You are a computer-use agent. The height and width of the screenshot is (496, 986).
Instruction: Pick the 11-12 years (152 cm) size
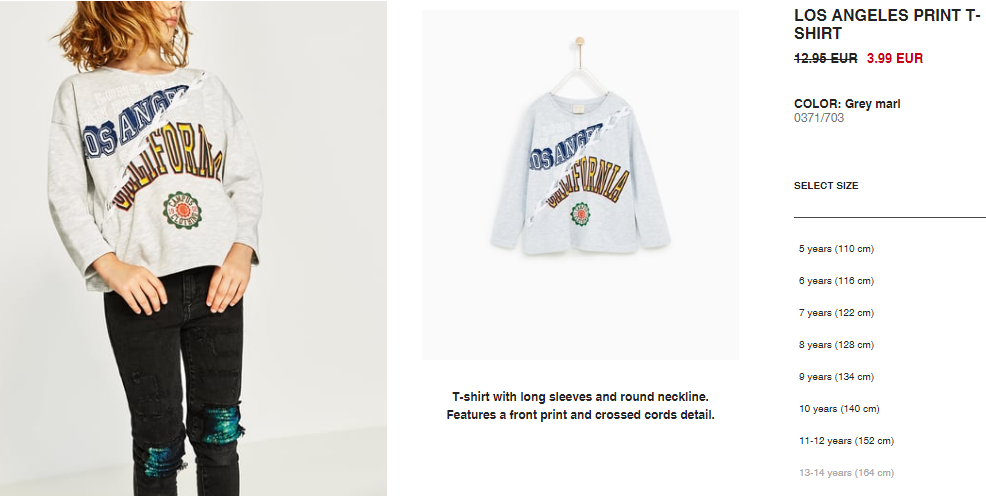[846, 441]
